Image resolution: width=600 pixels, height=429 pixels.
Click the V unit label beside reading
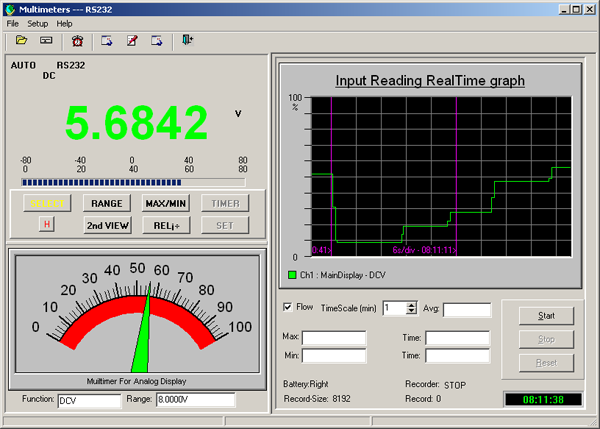click(x=238, y=114)
